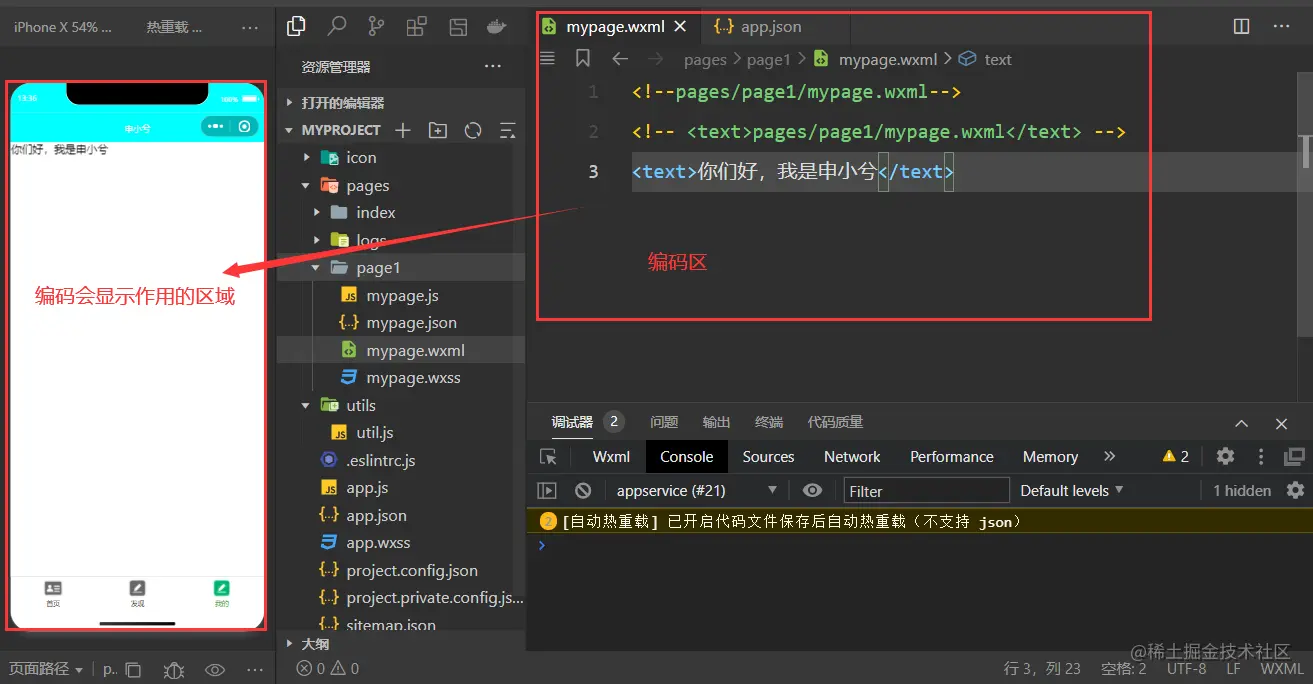Refresh the MYPROJECT file tree
Screen dimensions: 1313x684
[x=473, y=130]
